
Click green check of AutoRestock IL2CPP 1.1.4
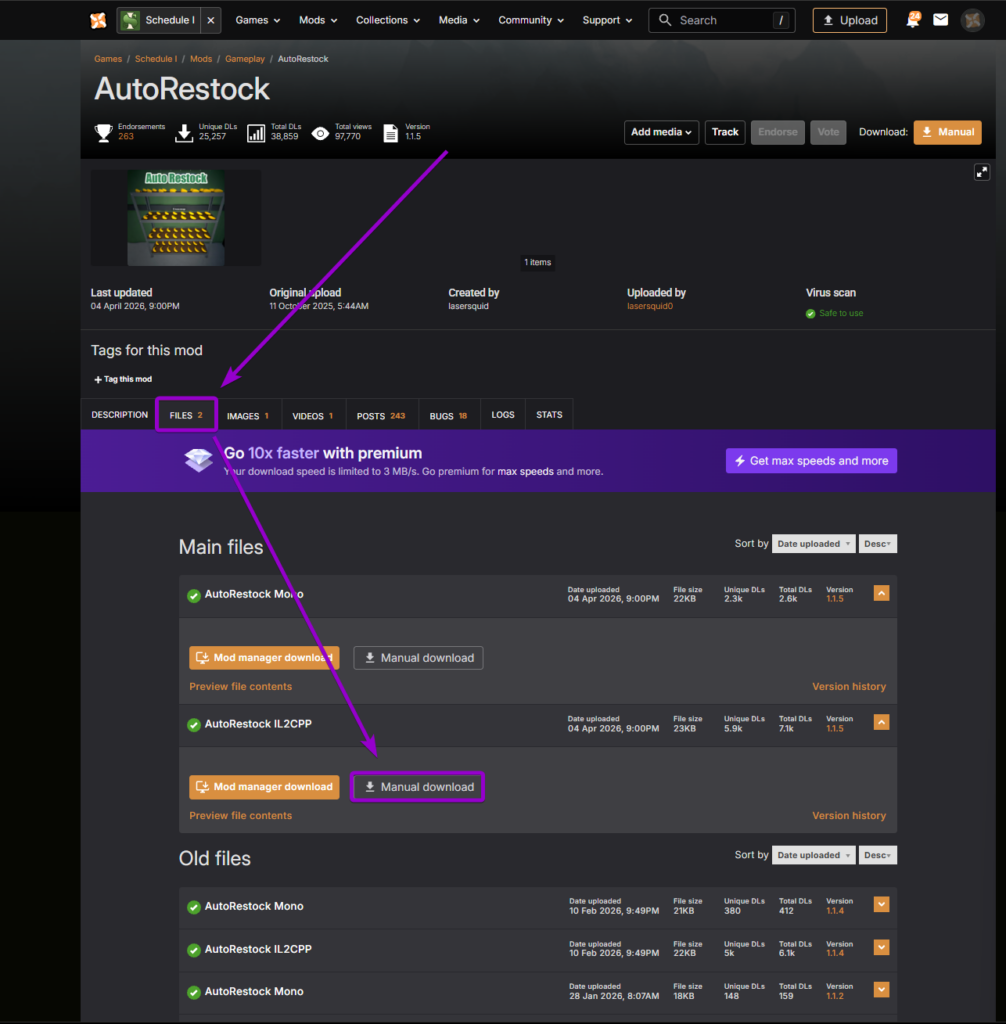[193, 950]
